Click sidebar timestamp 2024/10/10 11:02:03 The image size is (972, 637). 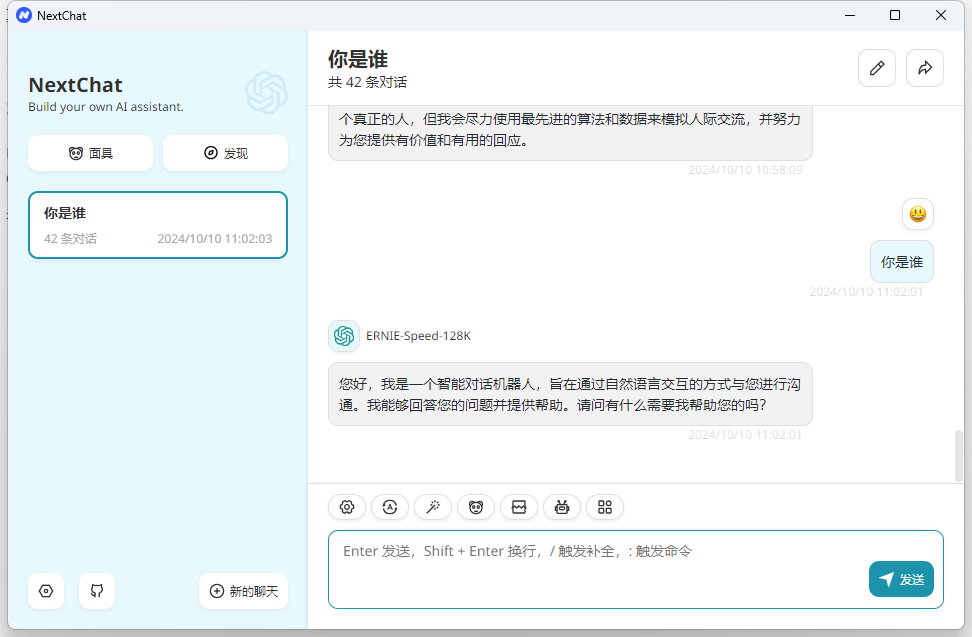click(214, 239)
